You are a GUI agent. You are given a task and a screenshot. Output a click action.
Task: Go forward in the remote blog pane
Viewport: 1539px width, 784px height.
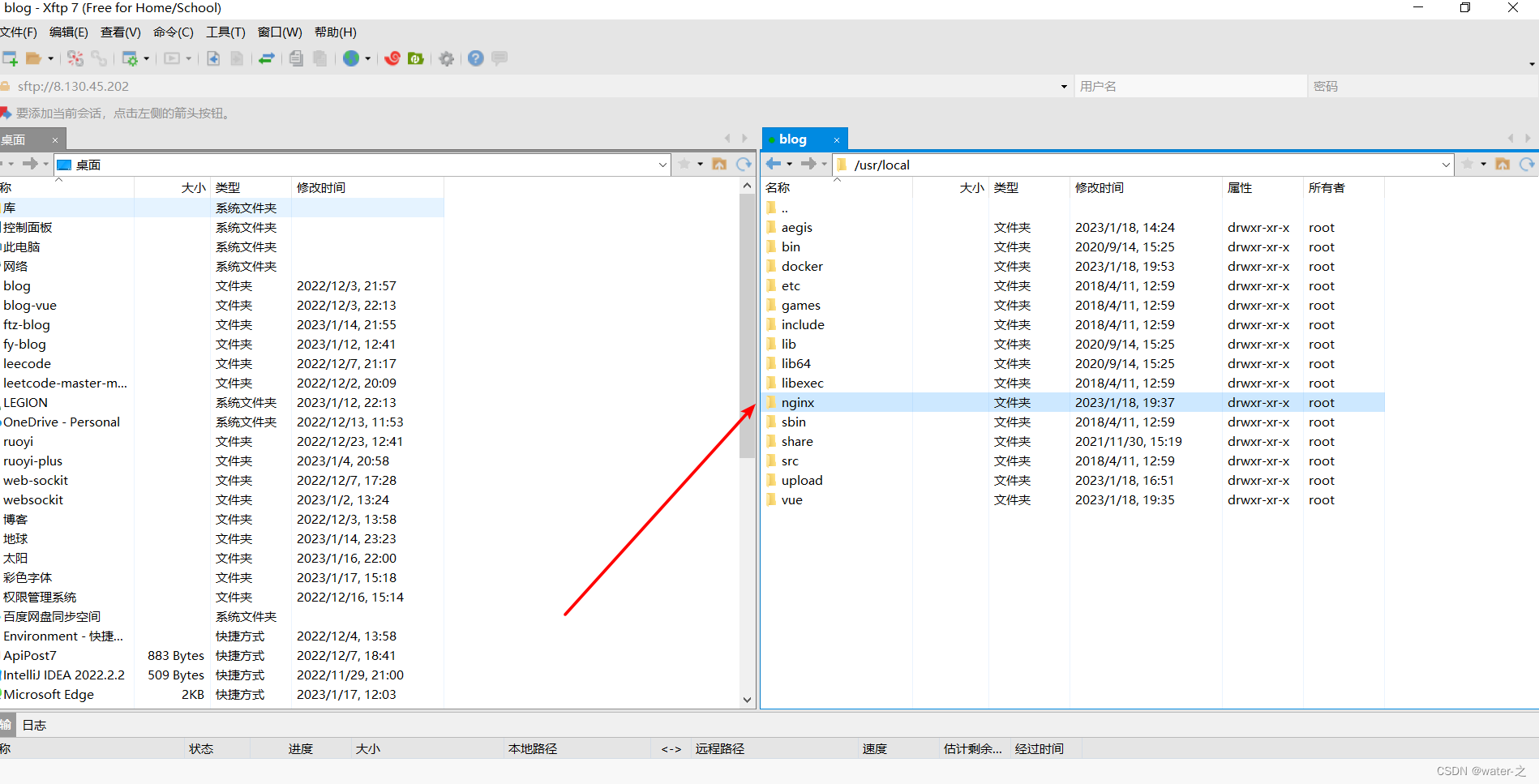click(x=808, y=164)
